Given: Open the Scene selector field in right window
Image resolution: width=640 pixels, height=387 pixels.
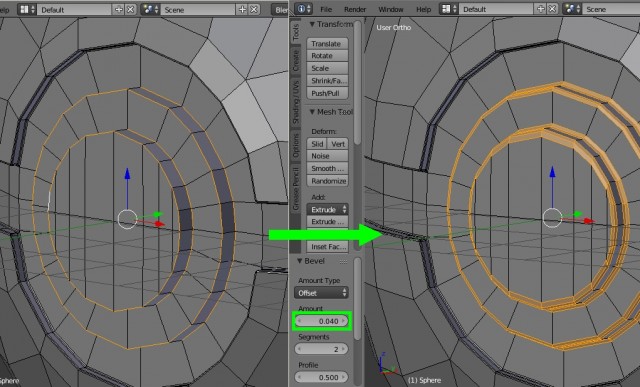Looking at the screenshot, I should click(x=611, y=9).
